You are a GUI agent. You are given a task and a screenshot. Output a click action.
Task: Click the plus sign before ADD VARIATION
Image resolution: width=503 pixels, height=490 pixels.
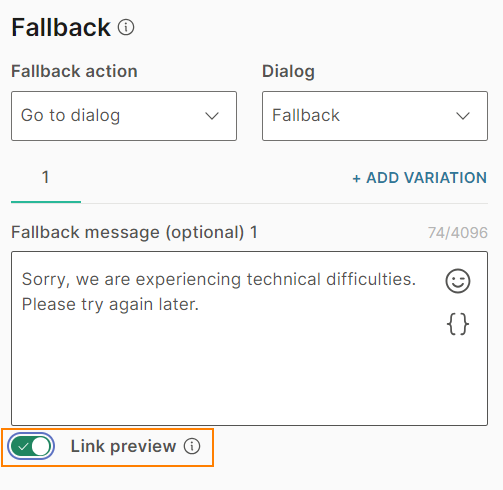(356, 178)
